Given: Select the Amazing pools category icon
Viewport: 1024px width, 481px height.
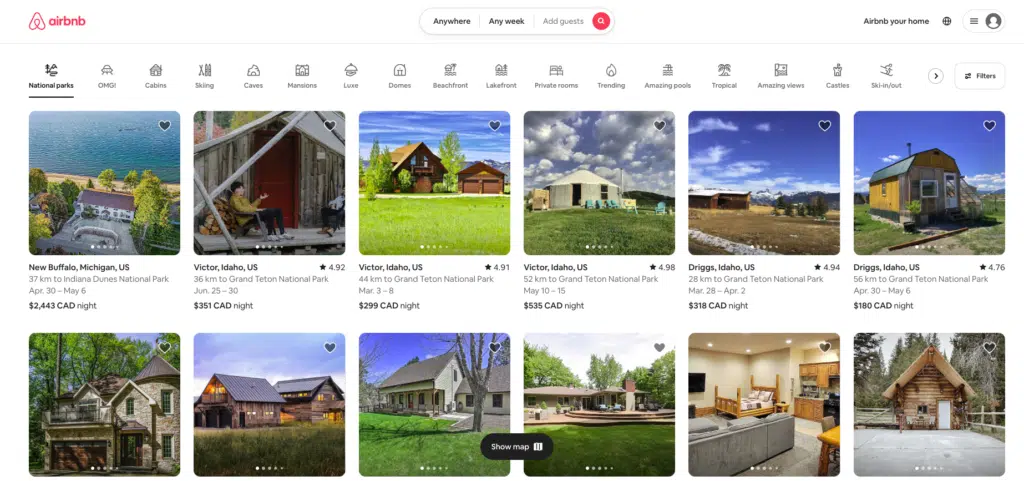Looking at the screenshot, I should 667,70.
